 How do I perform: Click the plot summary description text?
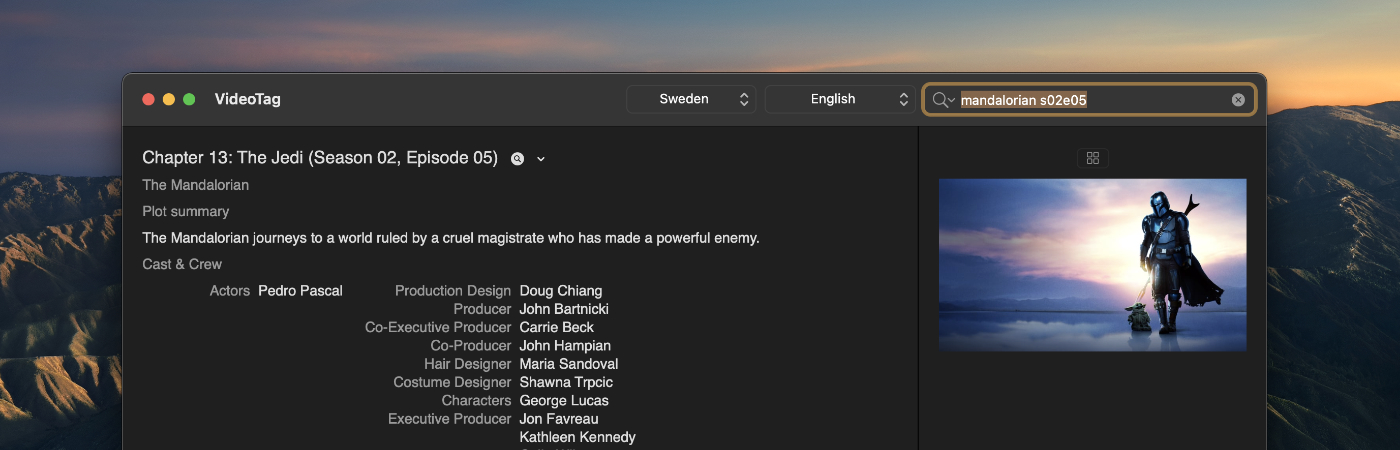[451, 238]
